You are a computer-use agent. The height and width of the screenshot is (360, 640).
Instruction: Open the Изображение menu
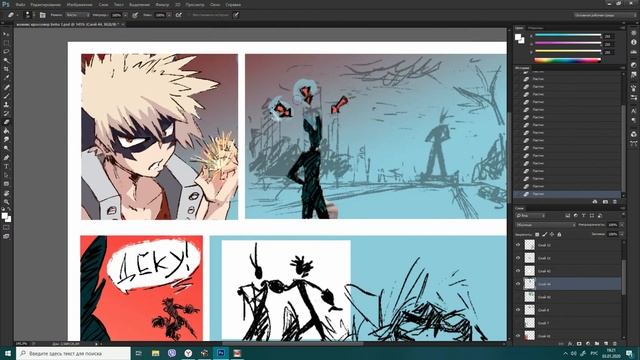point(79,5)
